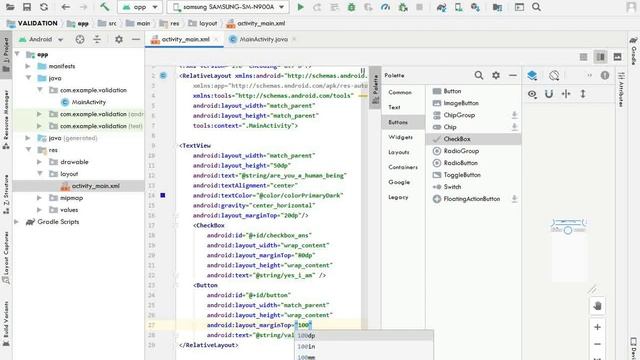
Task: Expand the manifests folder
Action: pyautogui.click(x=28, y=66)
